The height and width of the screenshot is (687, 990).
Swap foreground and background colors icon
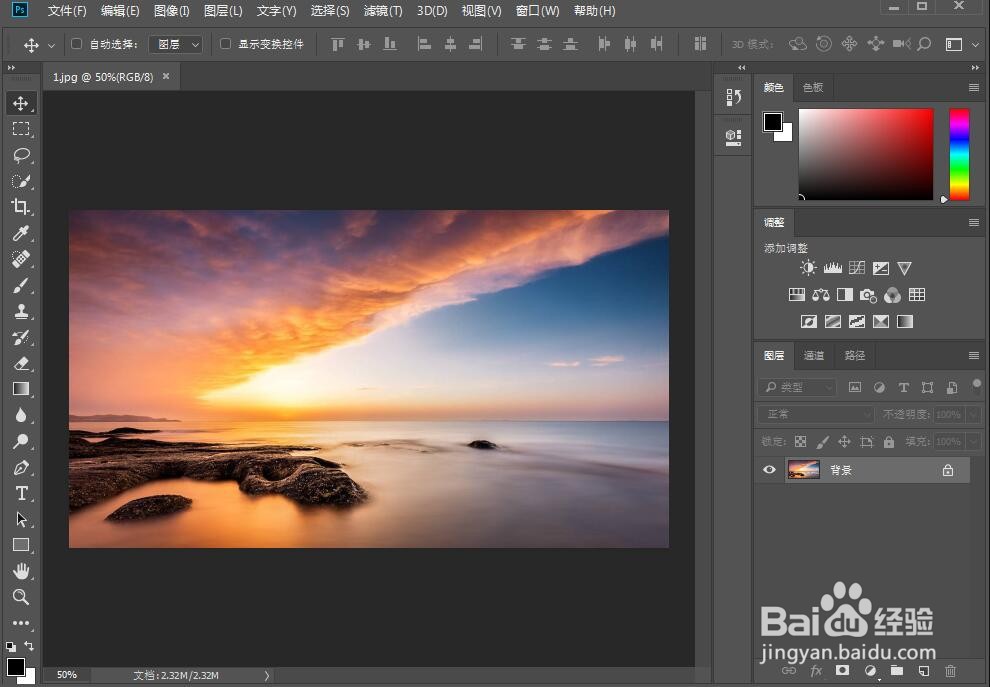coord(29,646)
